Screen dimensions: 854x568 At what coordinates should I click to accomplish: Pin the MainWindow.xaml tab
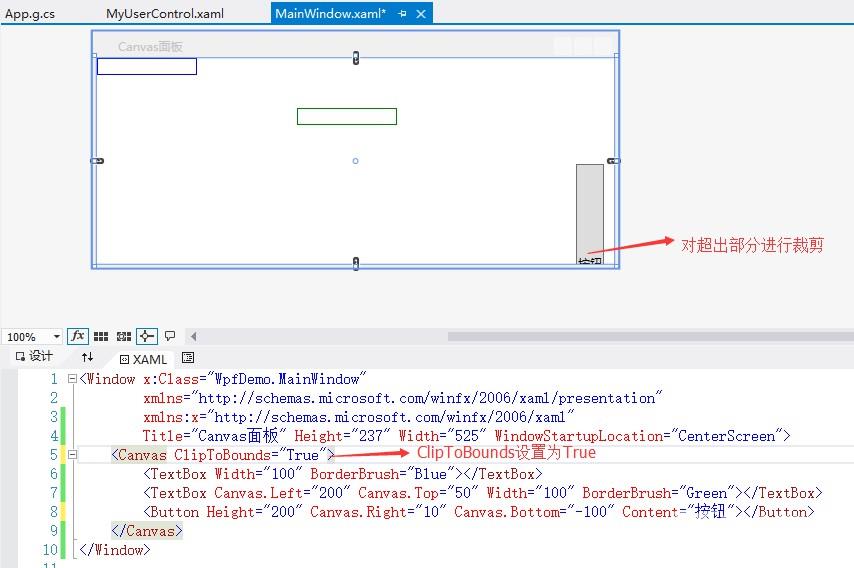pos(402,14)
